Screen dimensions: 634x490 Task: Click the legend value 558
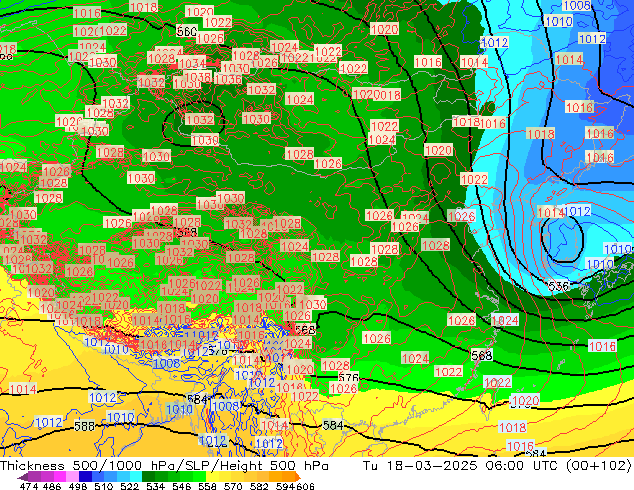pyautogui.click(x=207, y=486)
